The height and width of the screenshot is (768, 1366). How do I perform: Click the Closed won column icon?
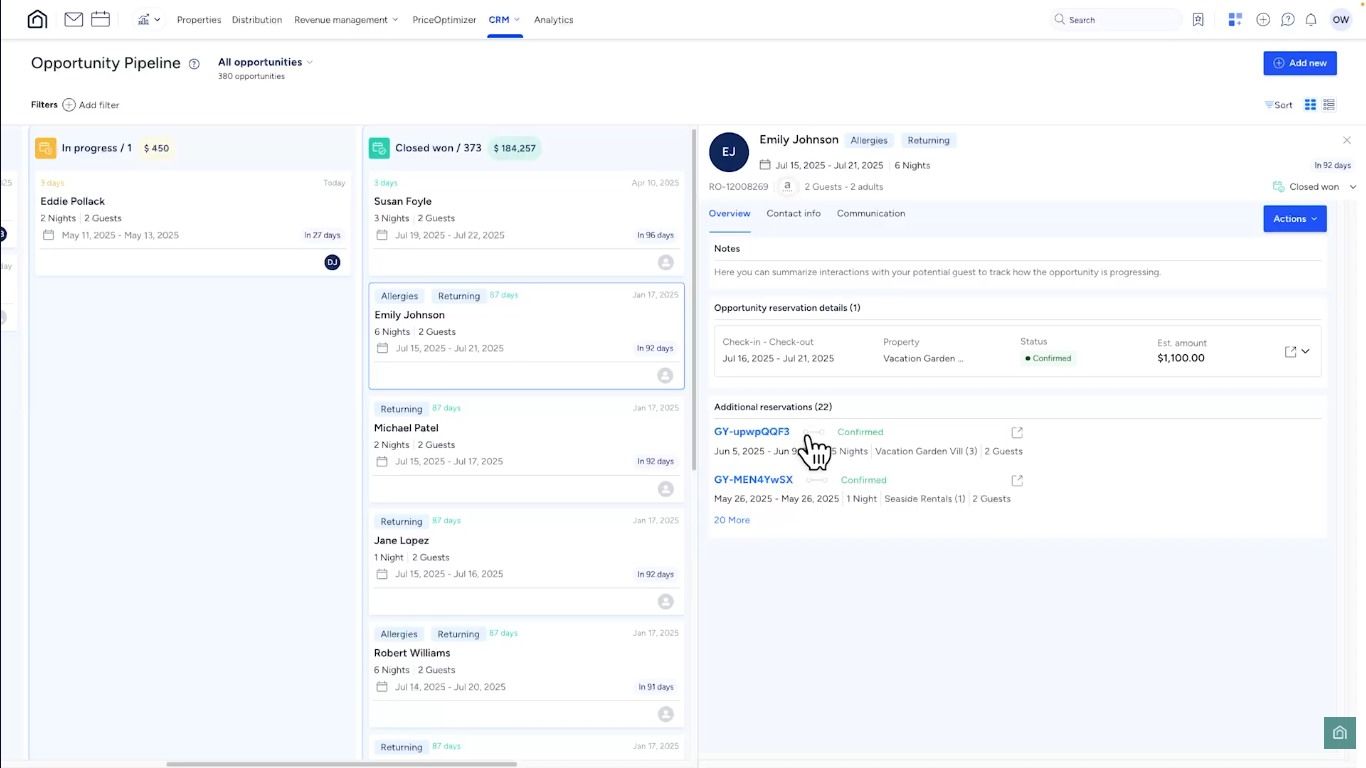pos(379,148)
